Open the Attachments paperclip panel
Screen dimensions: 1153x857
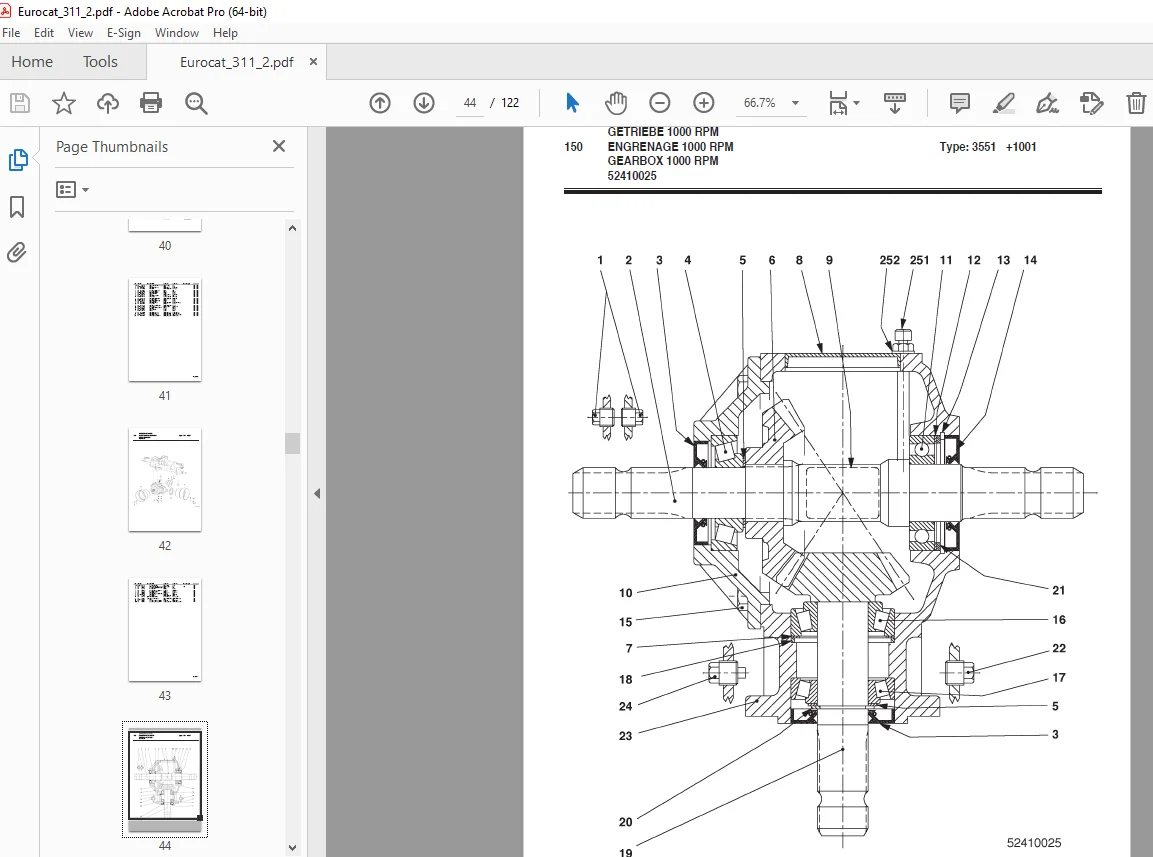16,252
